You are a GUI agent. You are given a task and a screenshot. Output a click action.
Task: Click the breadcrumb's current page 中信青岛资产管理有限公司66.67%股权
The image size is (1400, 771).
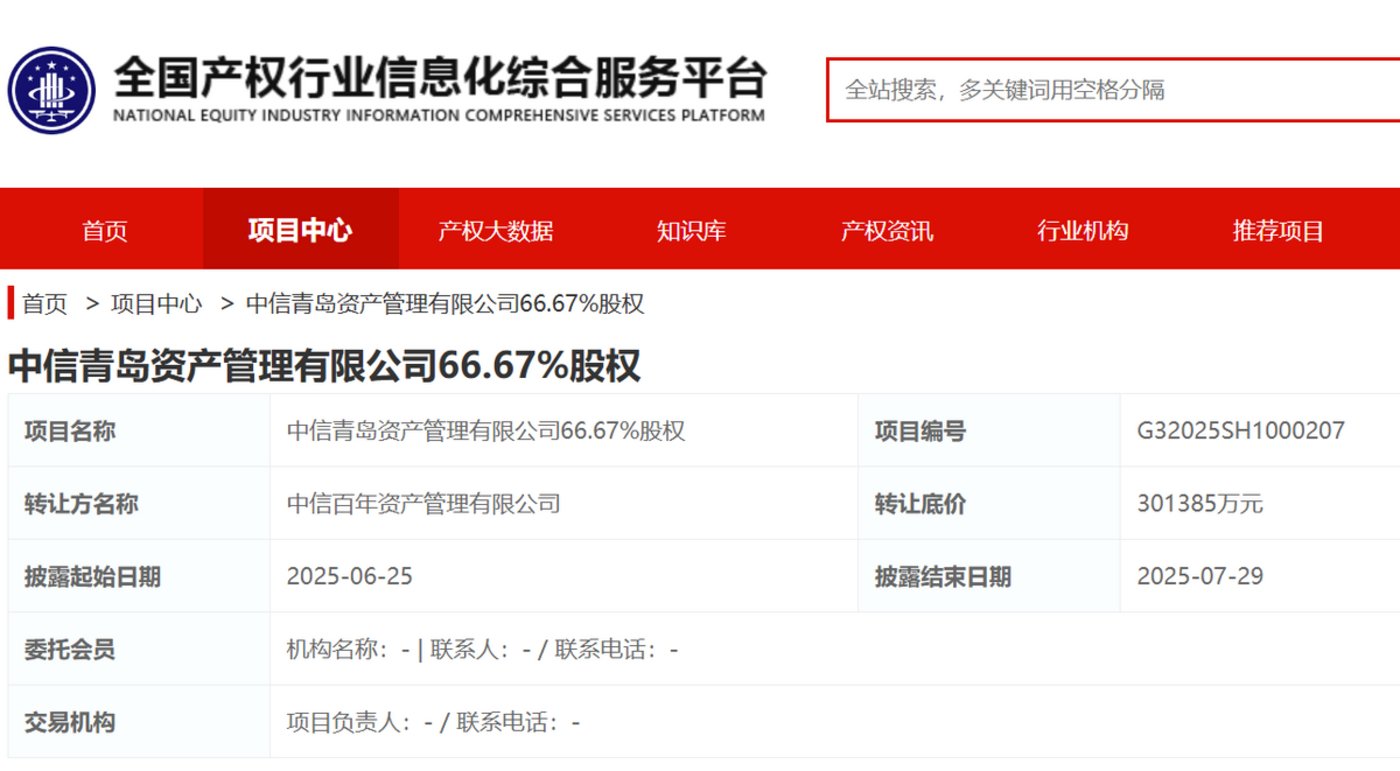[x=445, y=304]
